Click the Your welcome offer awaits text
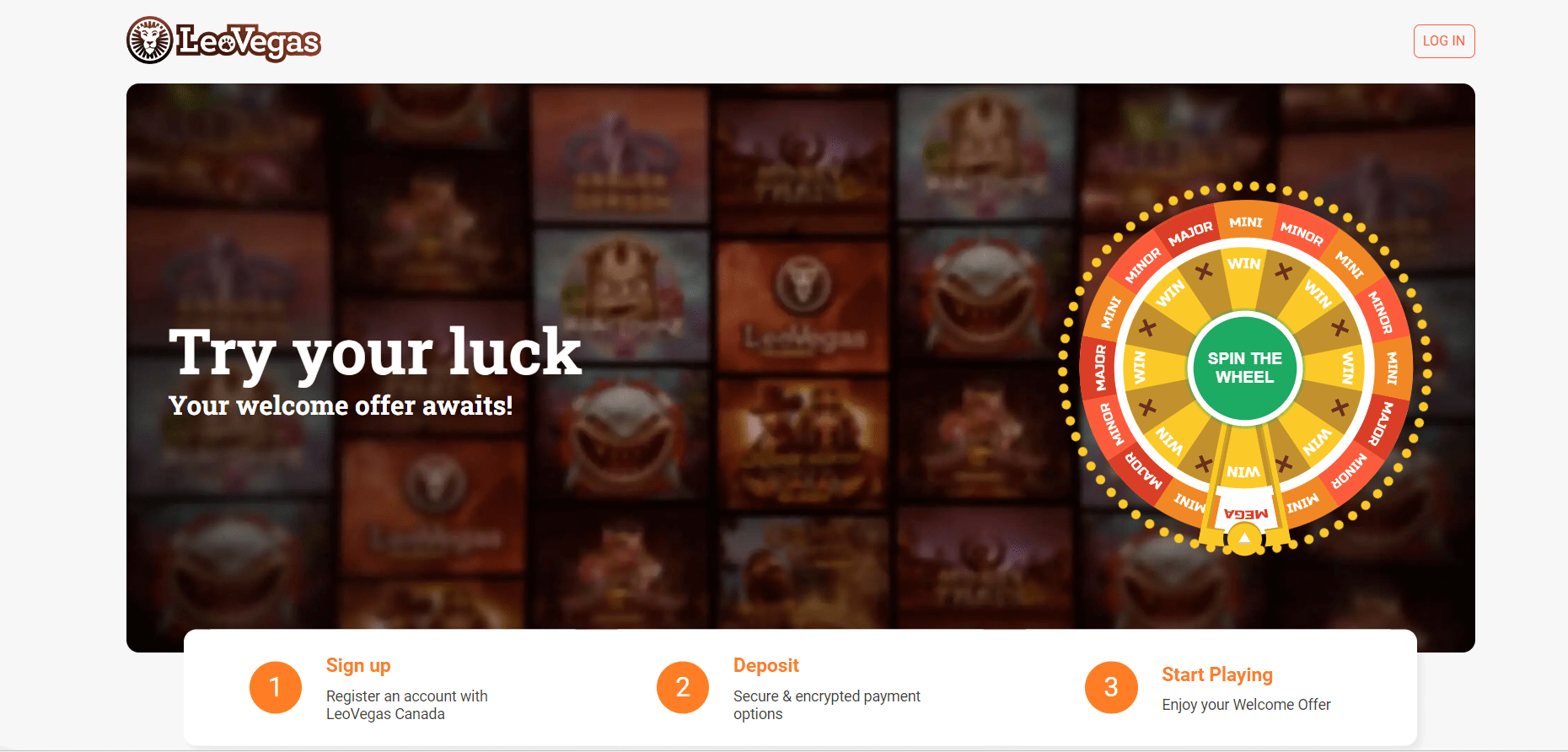 [x=341, y=406]
